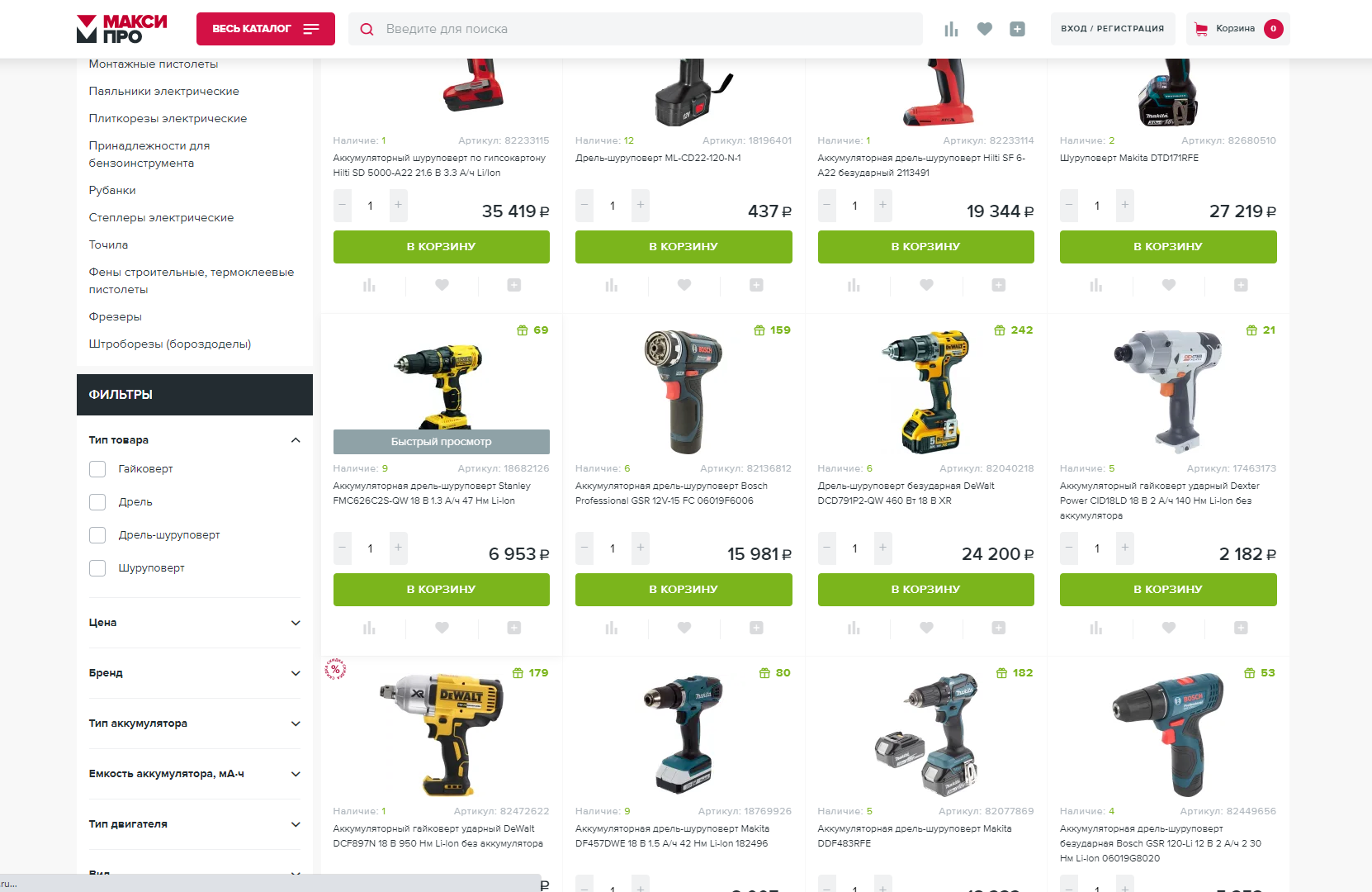Compare the Bosch GSR 12V-15 FC drill
The height and width of the screenshot is (892, 1372).
point(611,628)
